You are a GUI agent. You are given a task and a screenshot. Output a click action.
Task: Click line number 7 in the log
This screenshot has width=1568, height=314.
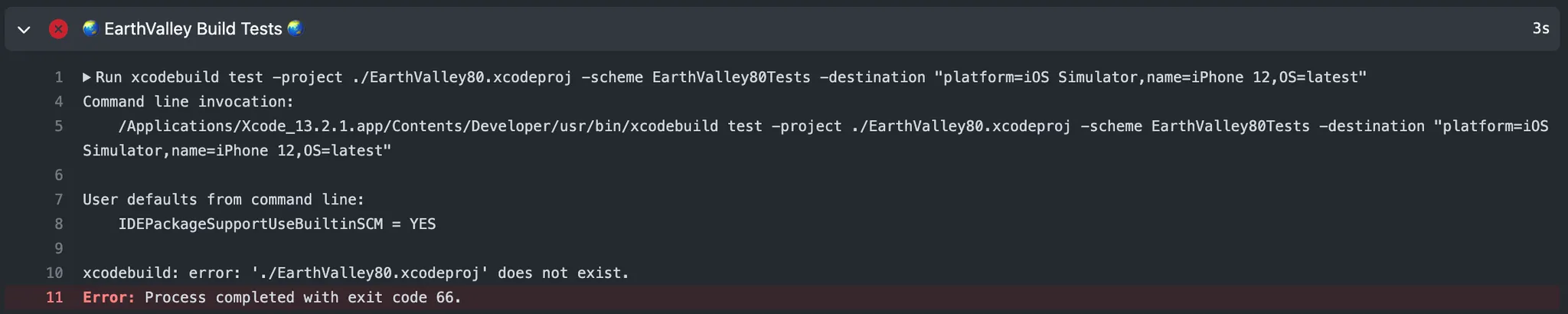pyautogui.click(x=58, y=200)
